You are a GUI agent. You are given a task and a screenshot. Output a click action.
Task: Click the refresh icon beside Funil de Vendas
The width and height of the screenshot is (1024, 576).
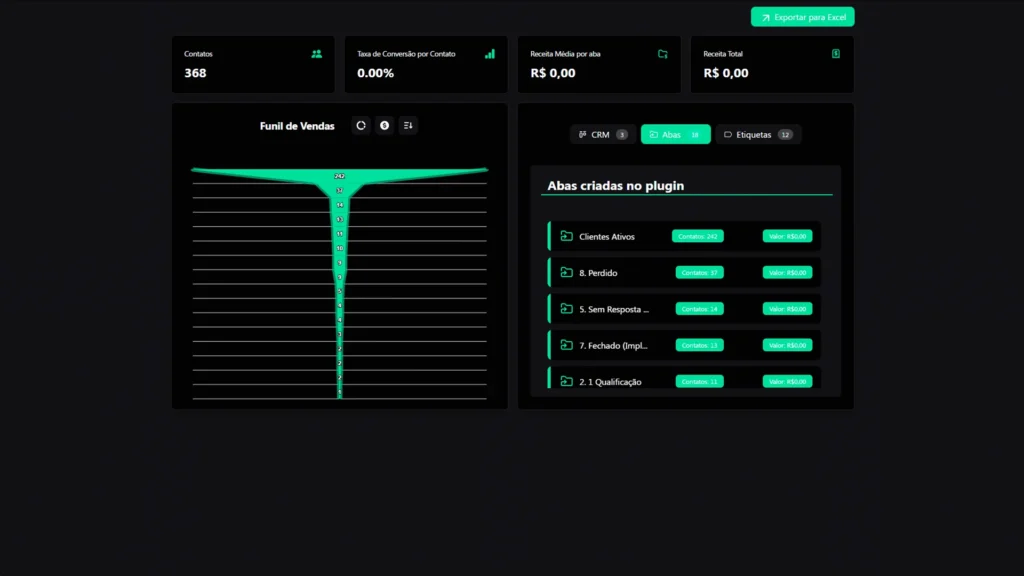click(361, 126)
